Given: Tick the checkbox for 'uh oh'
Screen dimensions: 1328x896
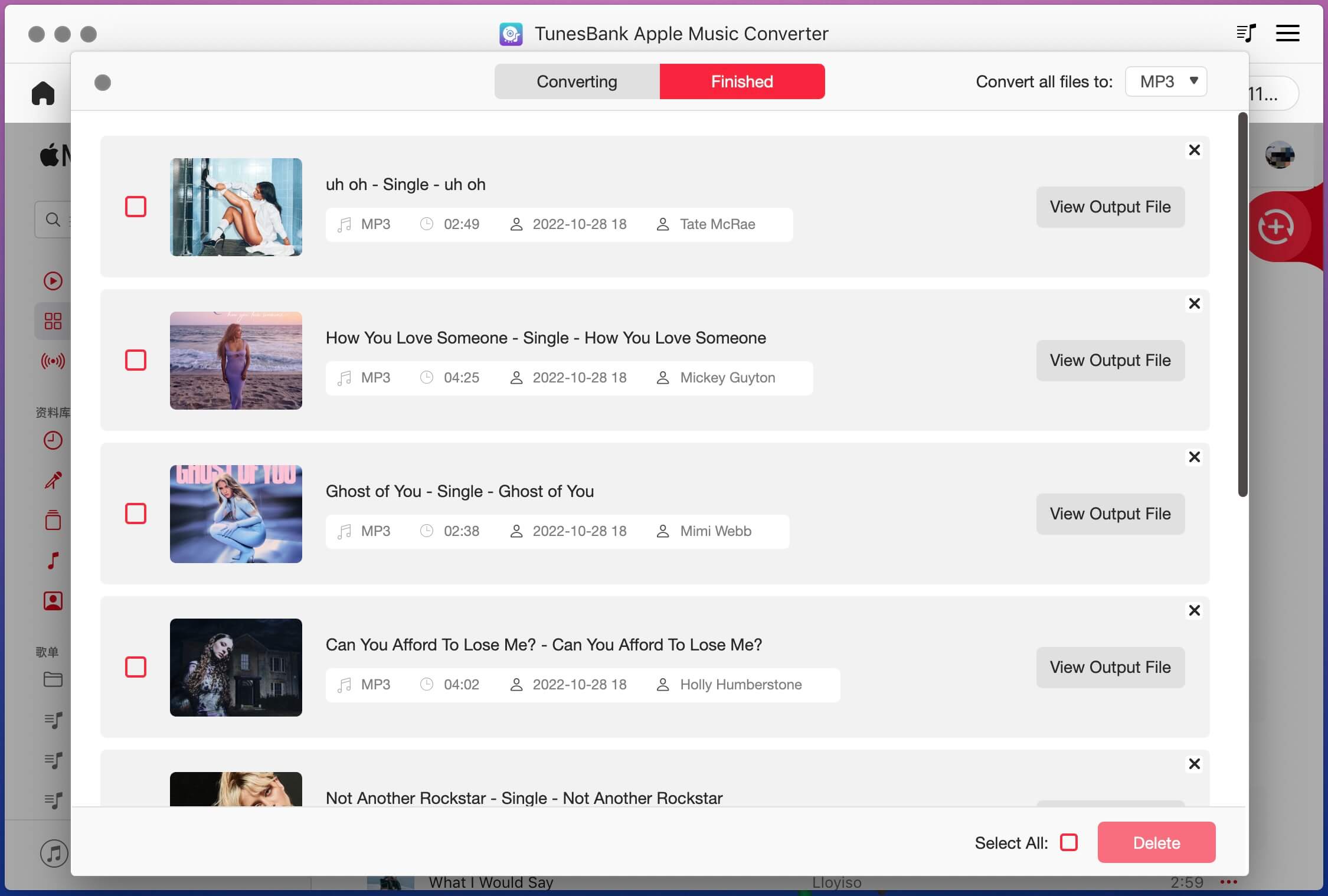Looking at the screenshot, I should coord(136,207).
